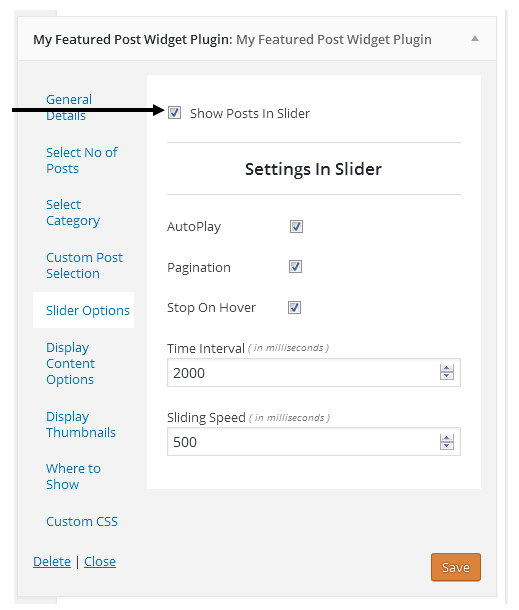Open the General Details tab
The height and width of the screenshot is (610, 519).
(x=69, y=107)
